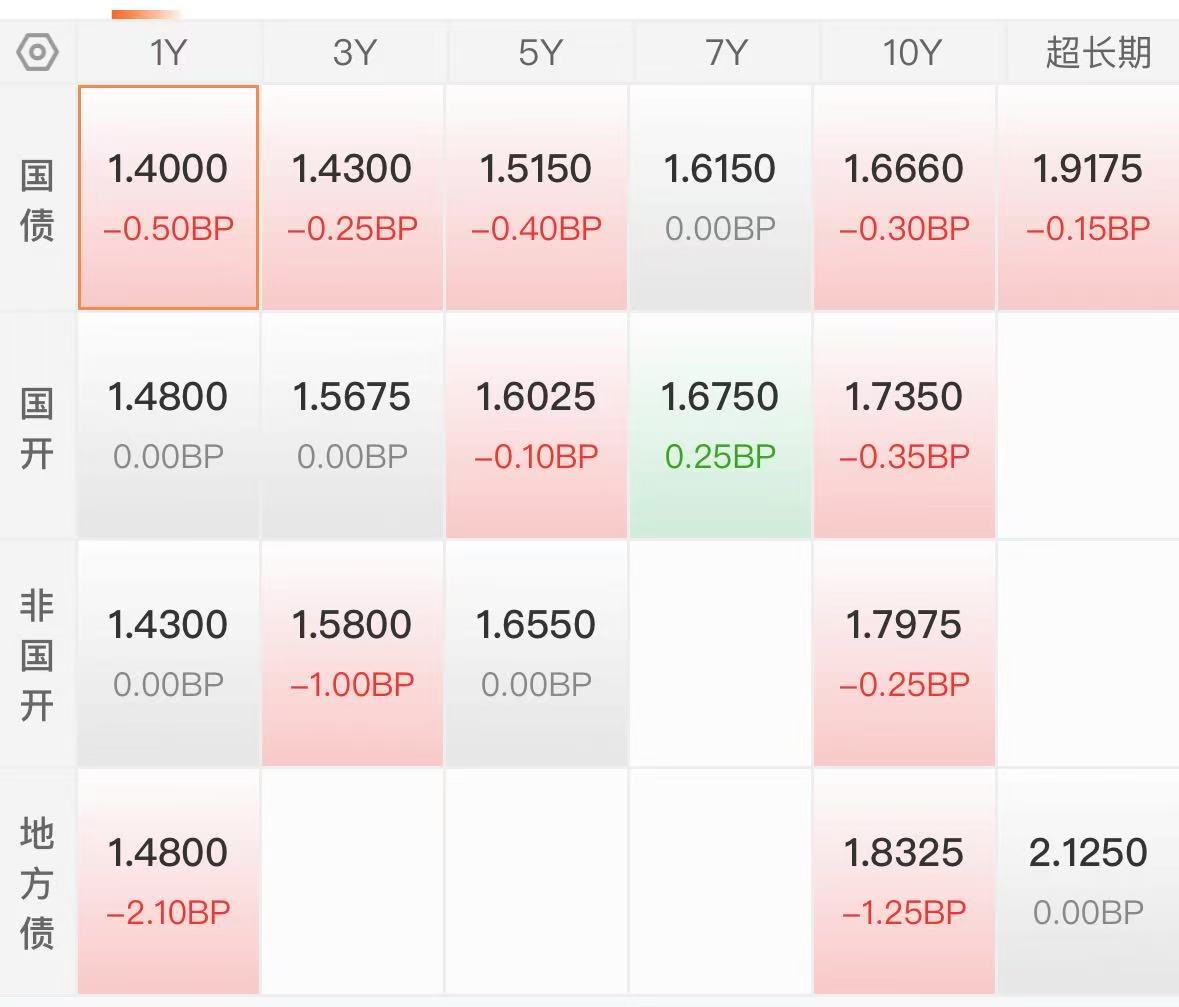Open the 非国开 3Y 1.5800 cell
The width and height of the screenshot is (1179, 1007).
pos(353,654)
